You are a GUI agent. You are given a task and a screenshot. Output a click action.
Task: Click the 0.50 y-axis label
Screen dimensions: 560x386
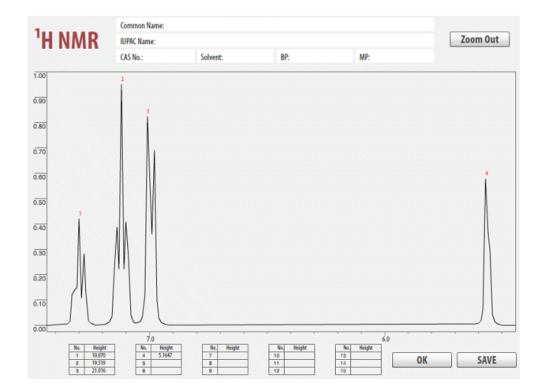[x=39, y=202]
